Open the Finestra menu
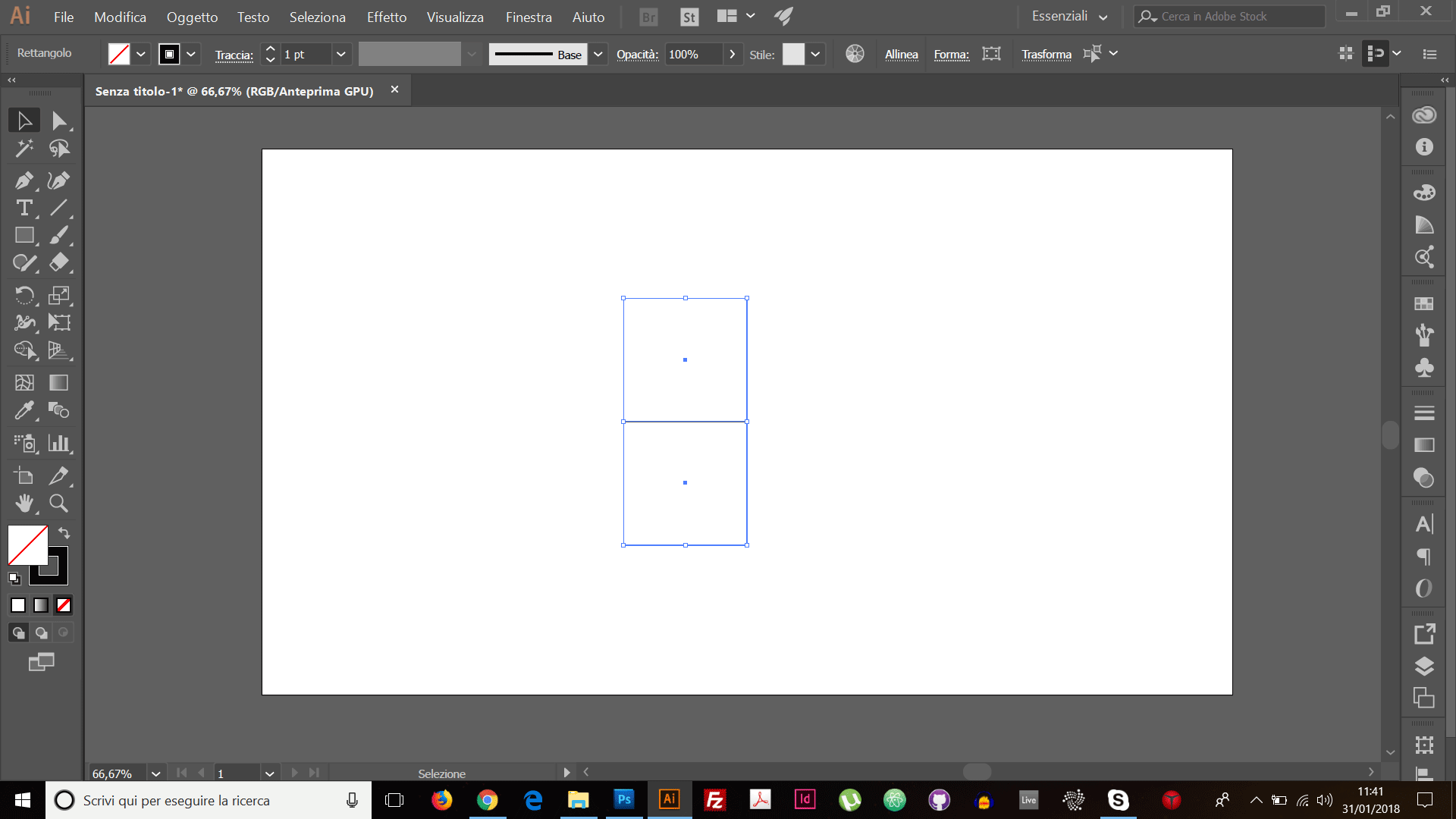Image resolution: width=1456 pixels, height=819 pixels. [527, 16]
